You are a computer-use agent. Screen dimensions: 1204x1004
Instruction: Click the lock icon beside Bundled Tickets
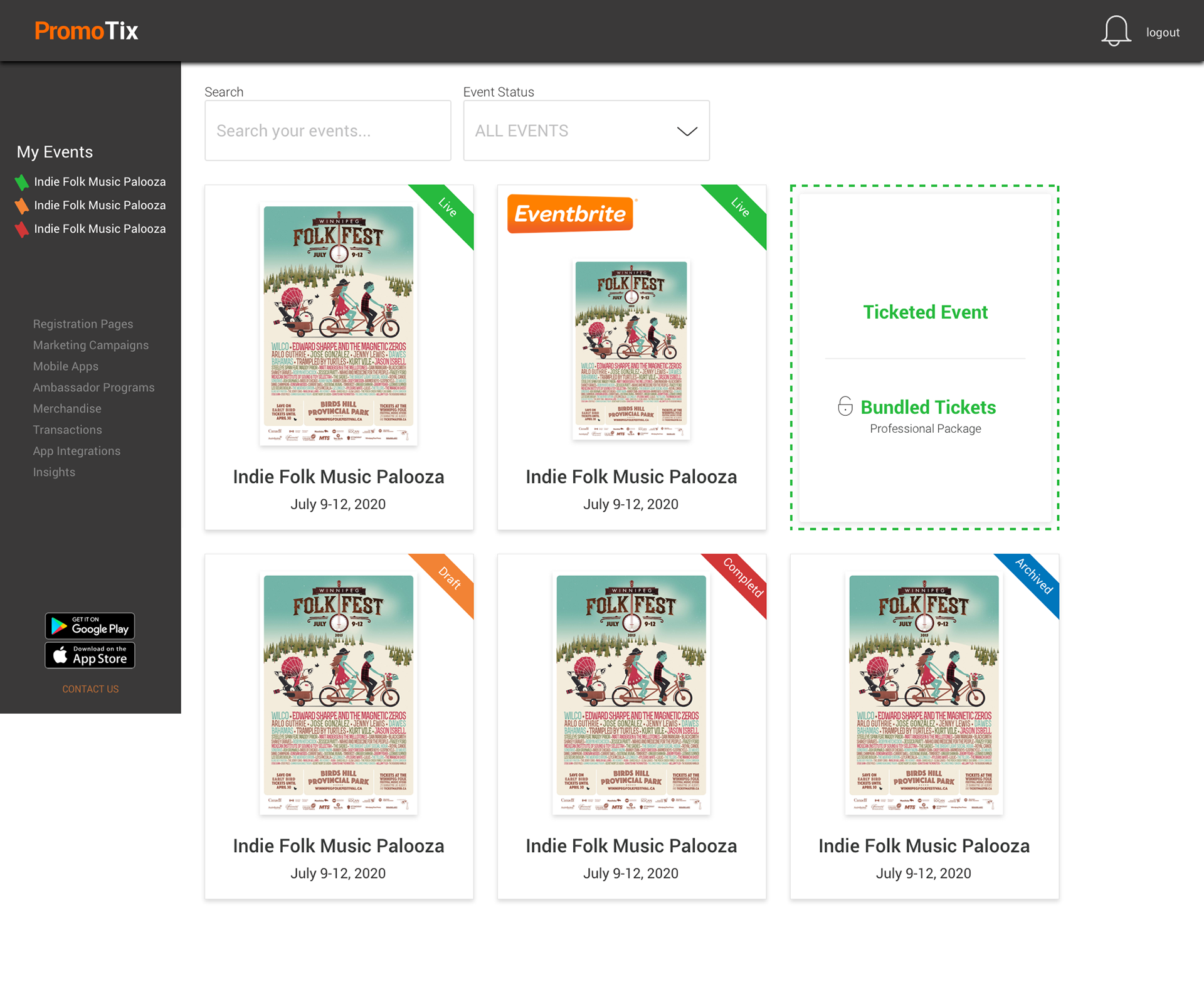coord(845,406)
